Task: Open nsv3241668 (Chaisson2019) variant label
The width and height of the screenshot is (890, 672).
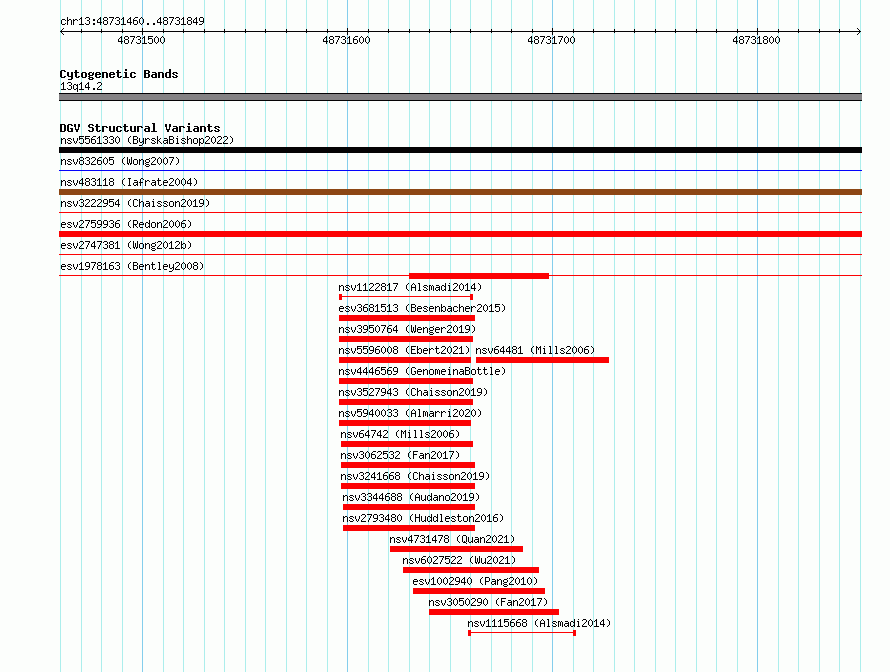Action: (415, 476)
